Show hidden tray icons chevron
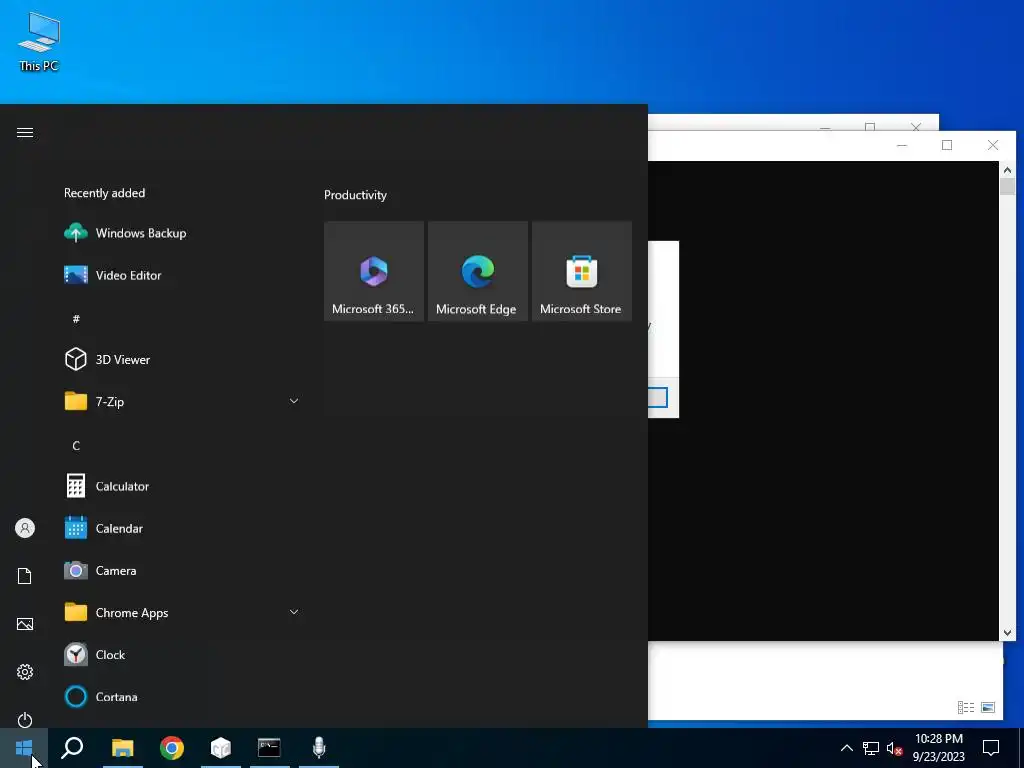 pyautogui.click(x=846, y=748)
